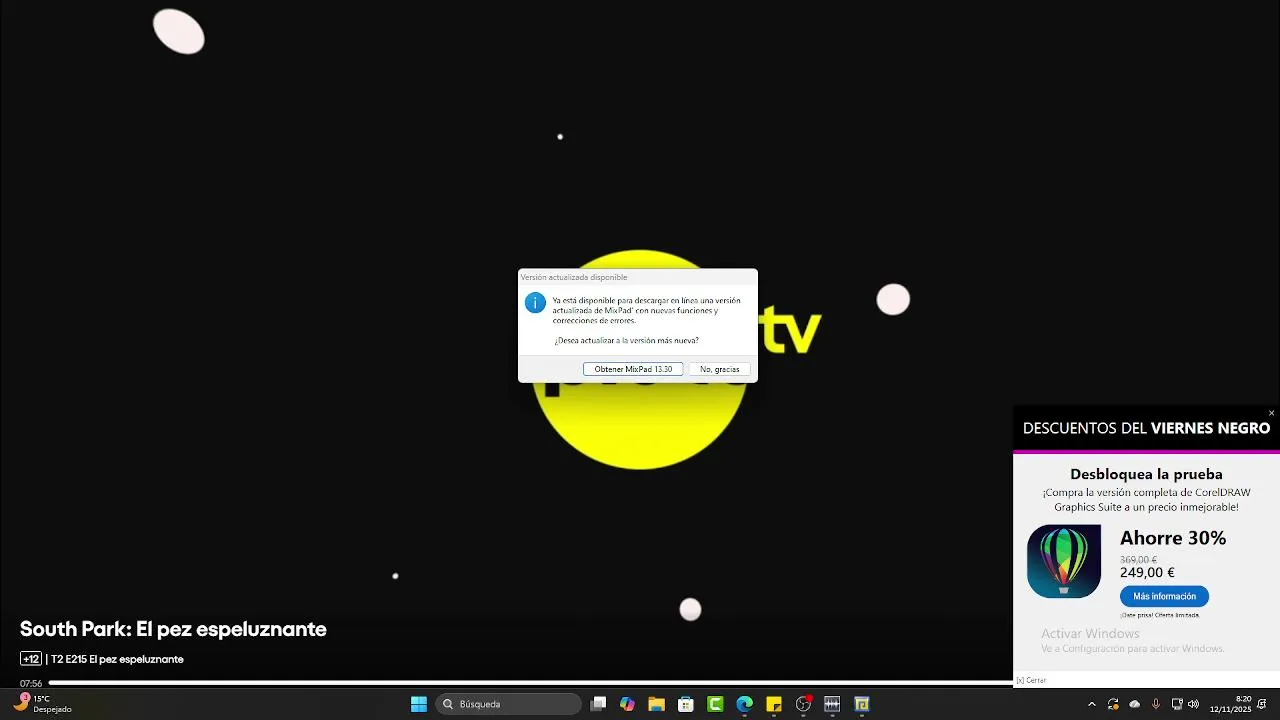Image resolution: width=1280 pixels, height=720 pixels.
Task: Open the Windows Start menu
Action: pos(419,704)
